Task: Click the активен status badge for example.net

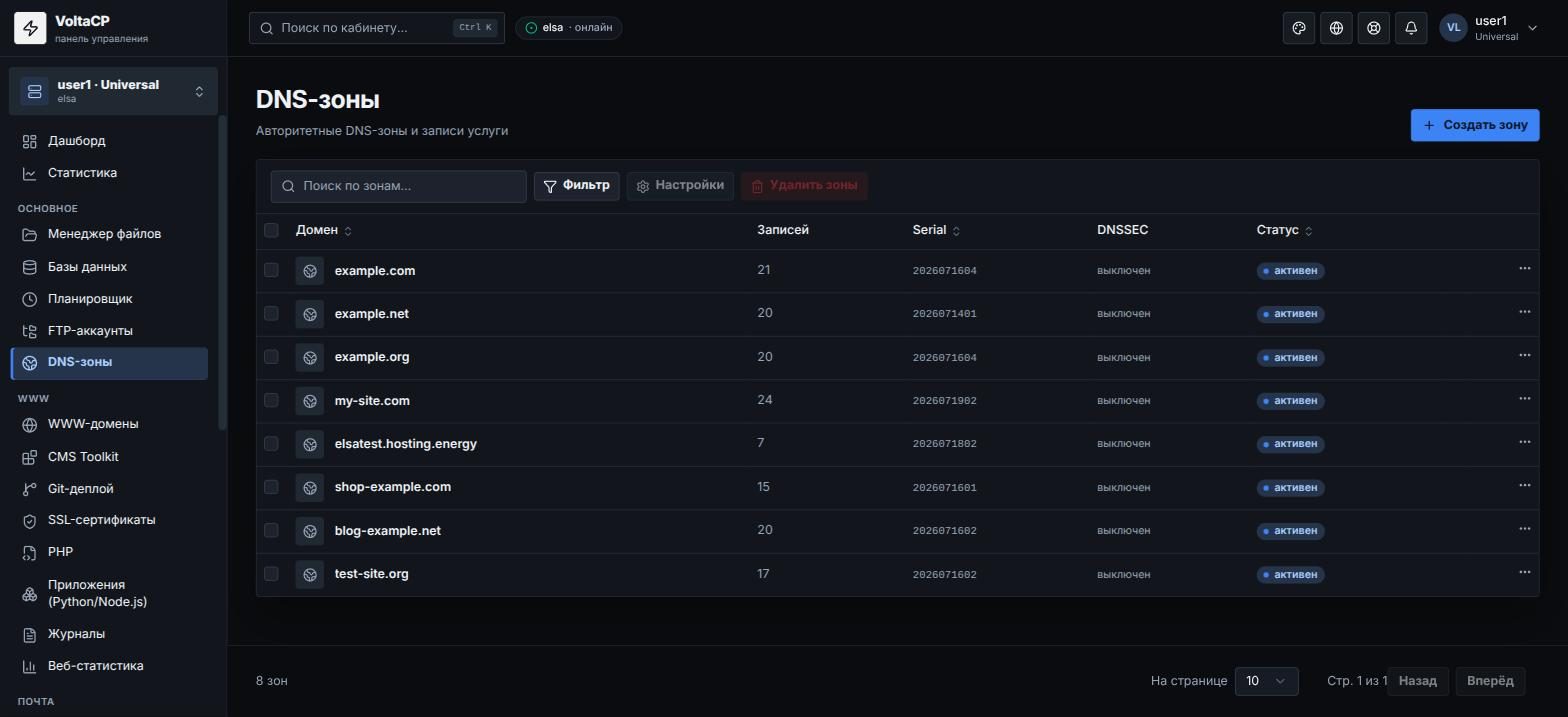Action: click(x=1290, y=314)
